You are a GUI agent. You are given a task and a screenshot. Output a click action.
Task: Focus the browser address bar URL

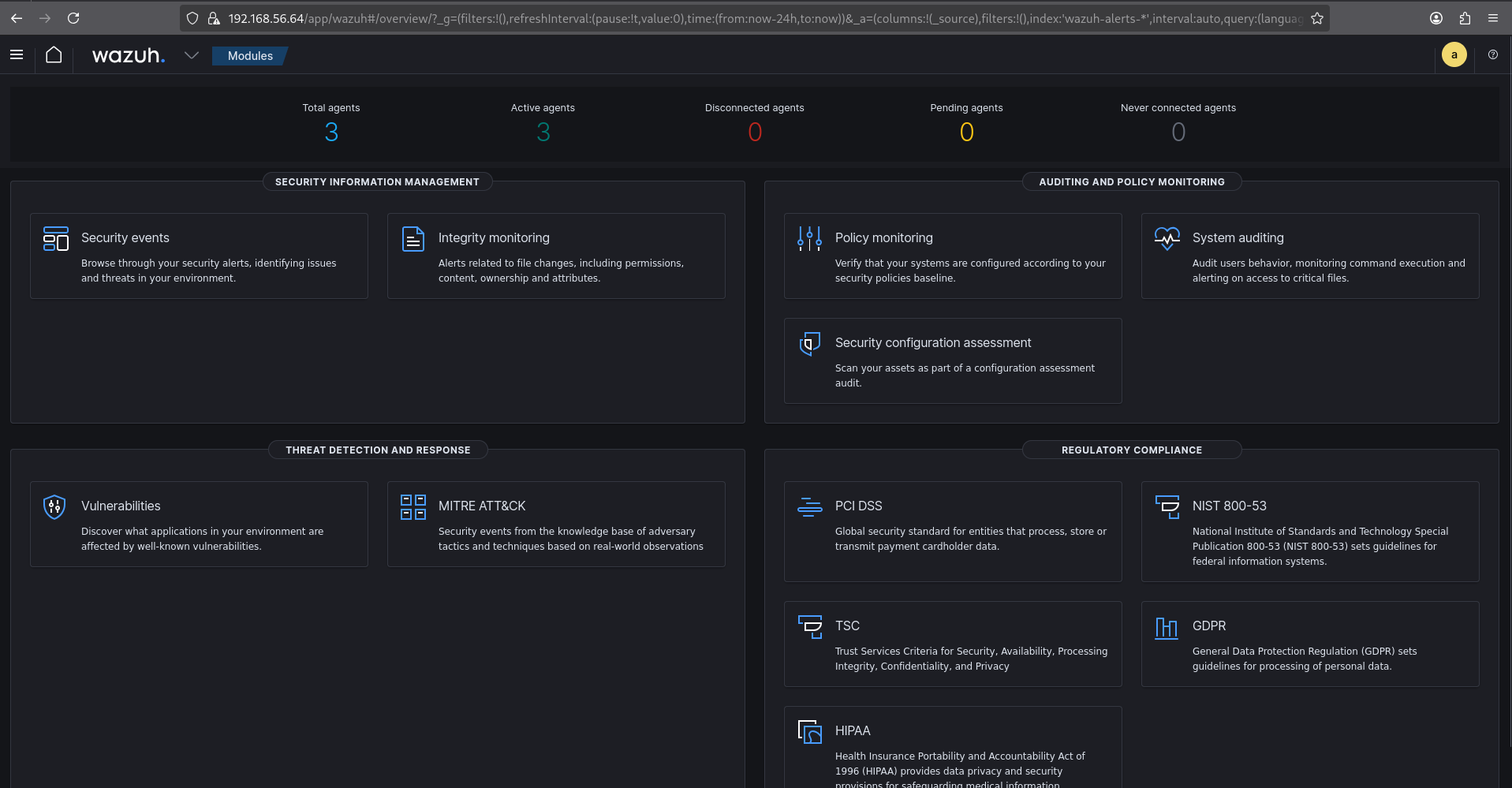coord(765,18)
